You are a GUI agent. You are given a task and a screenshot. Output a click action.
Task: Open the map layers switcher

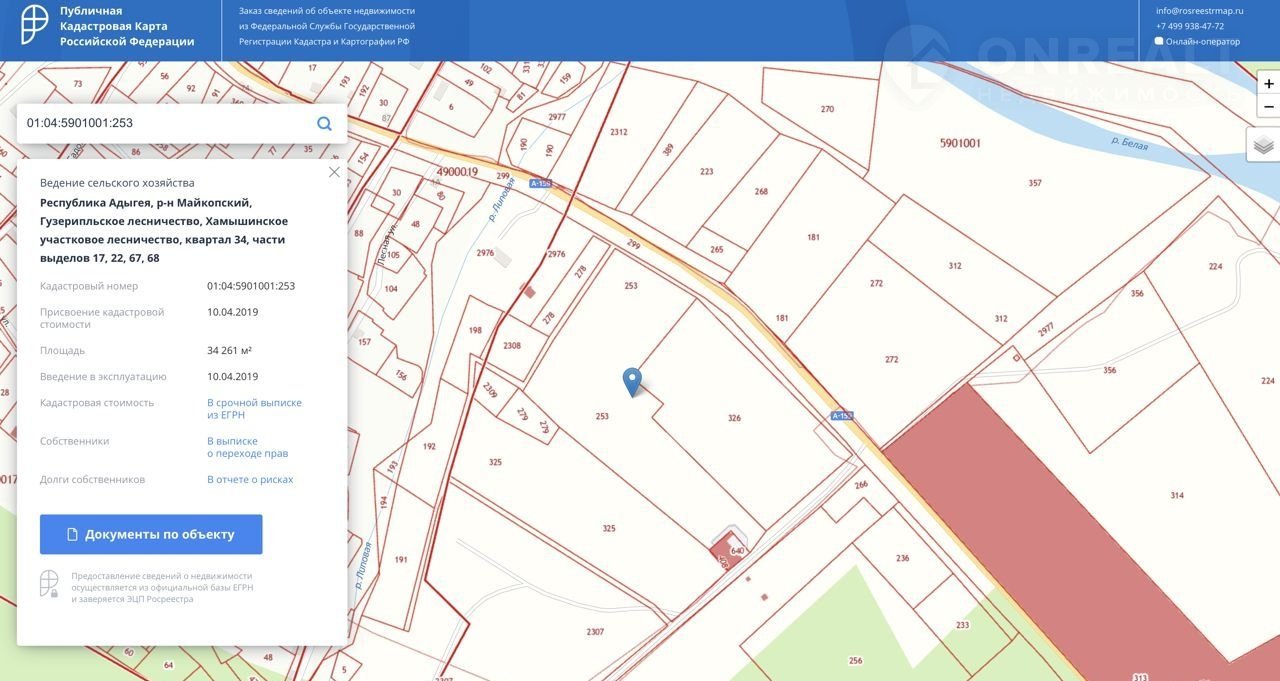1263,145
